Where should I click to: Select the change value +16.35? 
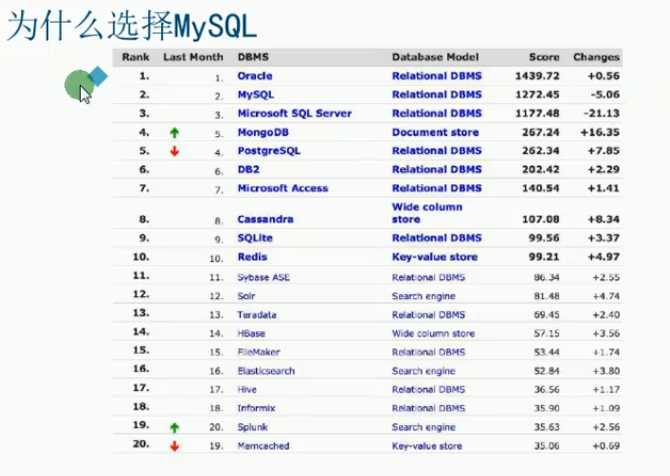pos(600,132)
